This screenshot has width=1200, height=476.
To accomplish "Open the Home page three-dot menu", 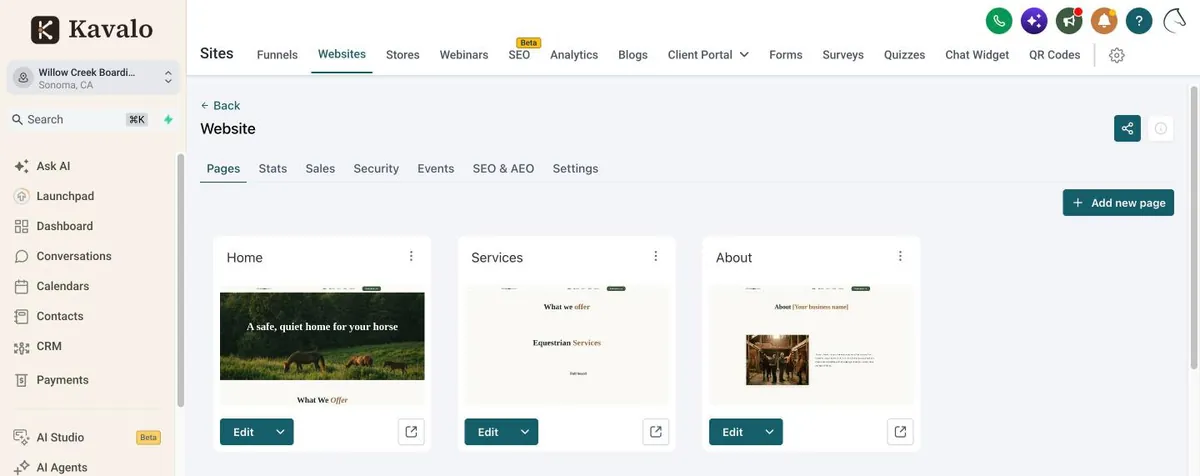I will [411, 257].
